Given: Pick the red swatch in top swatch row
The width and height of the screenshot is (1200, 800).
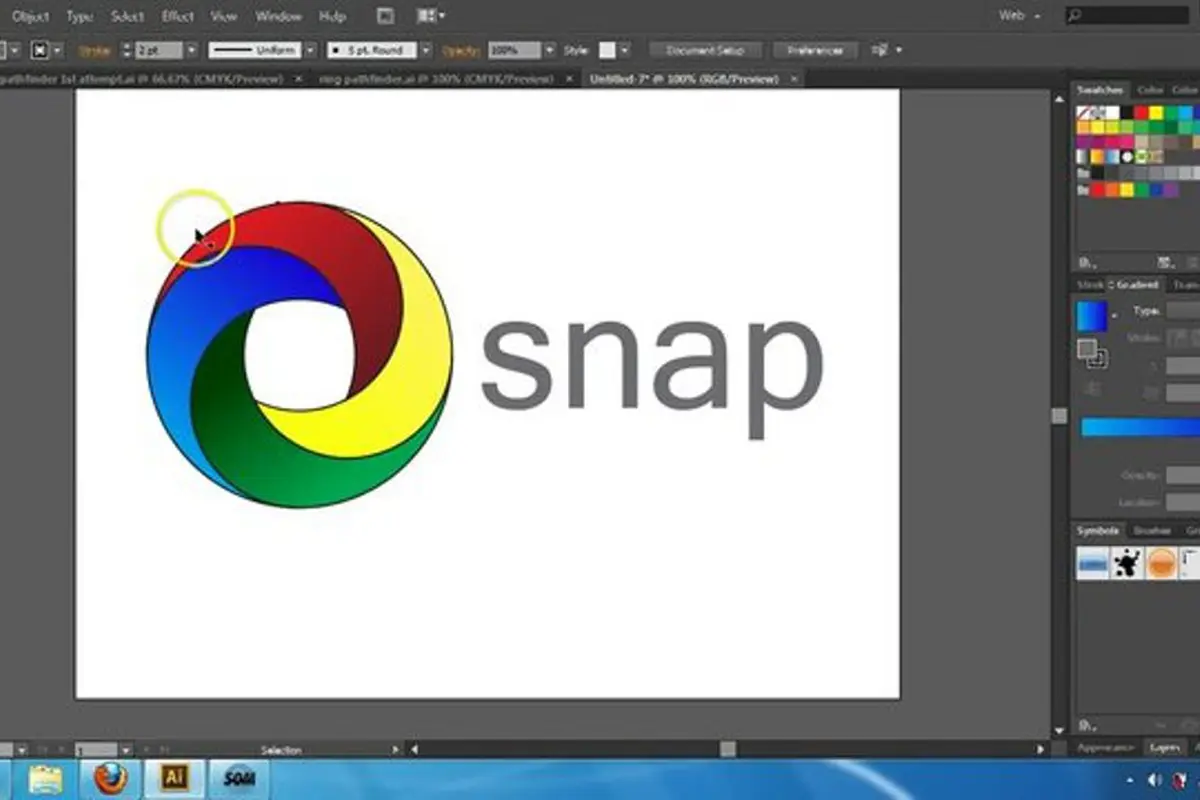Looking at the screenshot, I should click(1141, 113).
